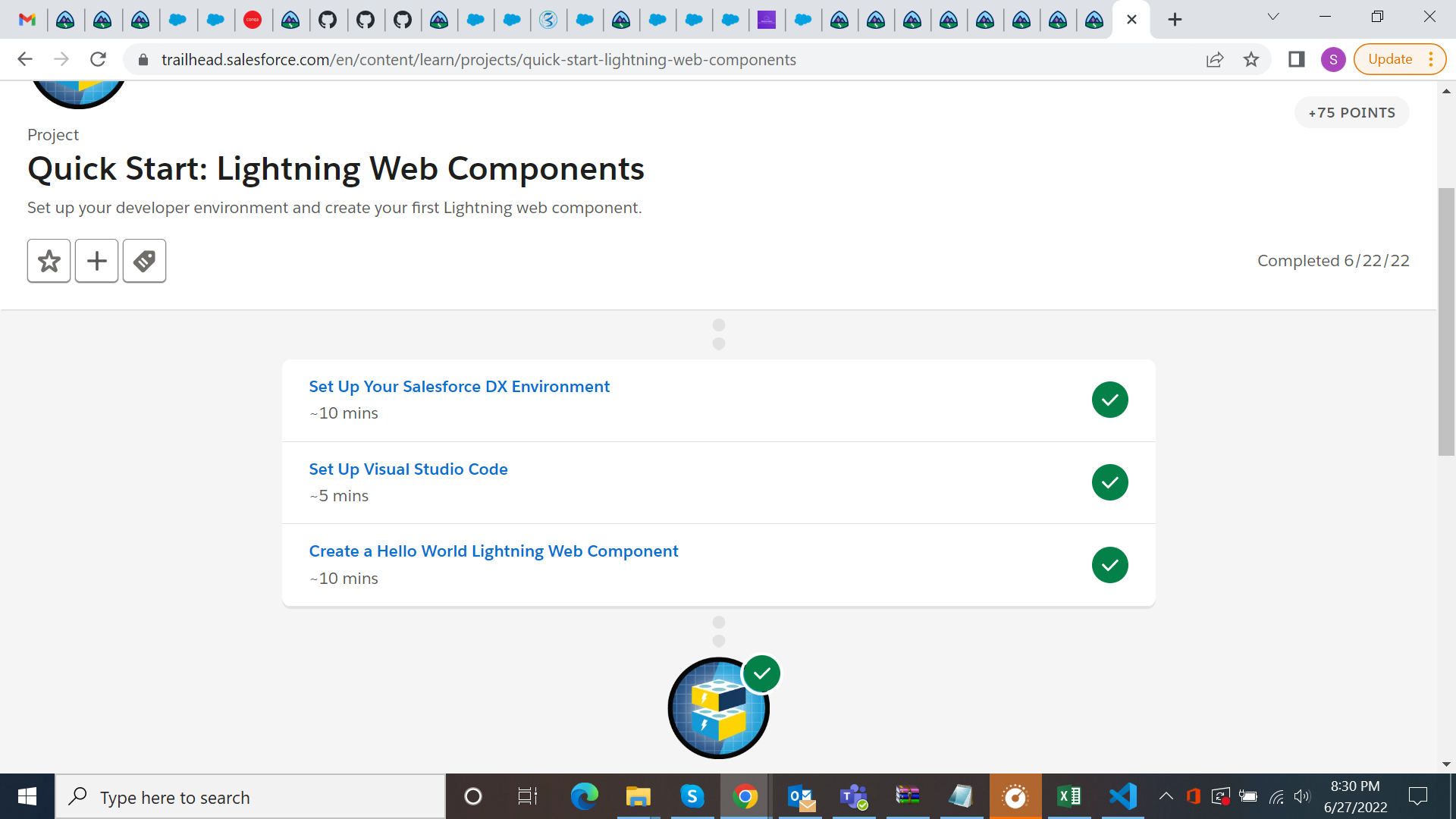
Task: Bookmark this page with the star
Action: pyautogui.click(x=1251, y=59)
